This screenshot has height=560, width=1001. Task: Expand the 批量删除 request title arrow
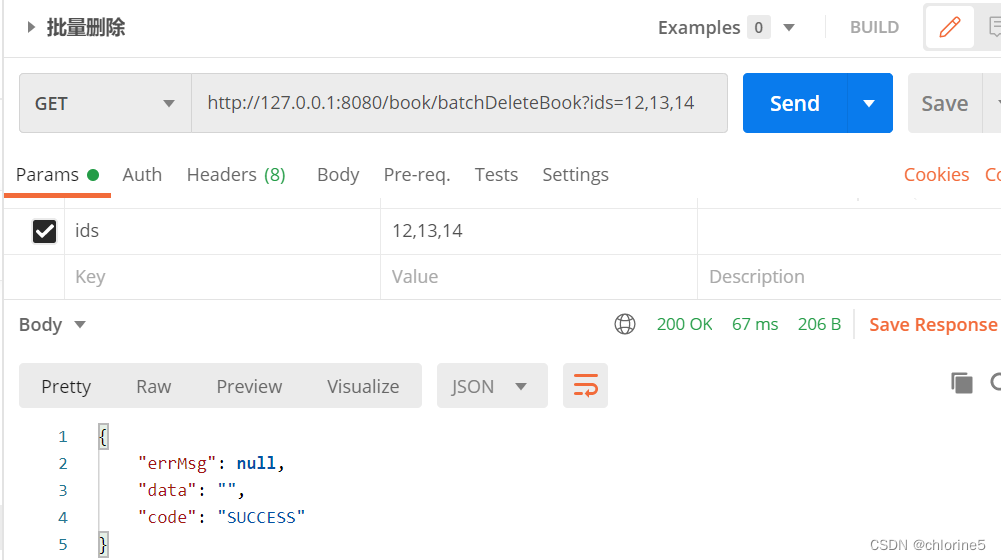[x=31, y=27]
